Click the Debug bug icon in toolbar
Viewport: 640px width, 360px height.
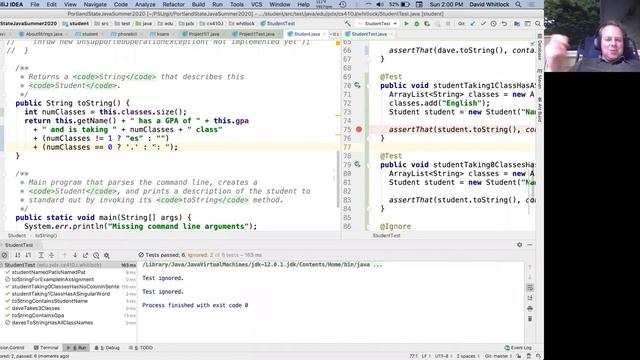[417, 24]
